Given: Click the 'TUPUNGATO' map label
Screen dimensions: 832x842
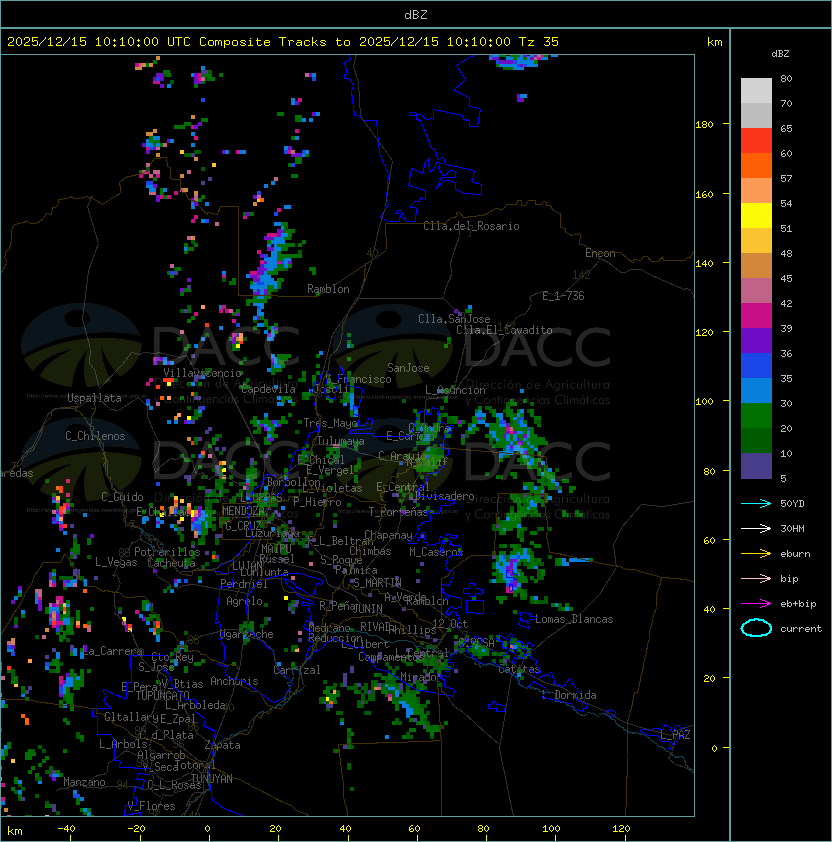Looking at the screenshot, I should tap(162, 695).
